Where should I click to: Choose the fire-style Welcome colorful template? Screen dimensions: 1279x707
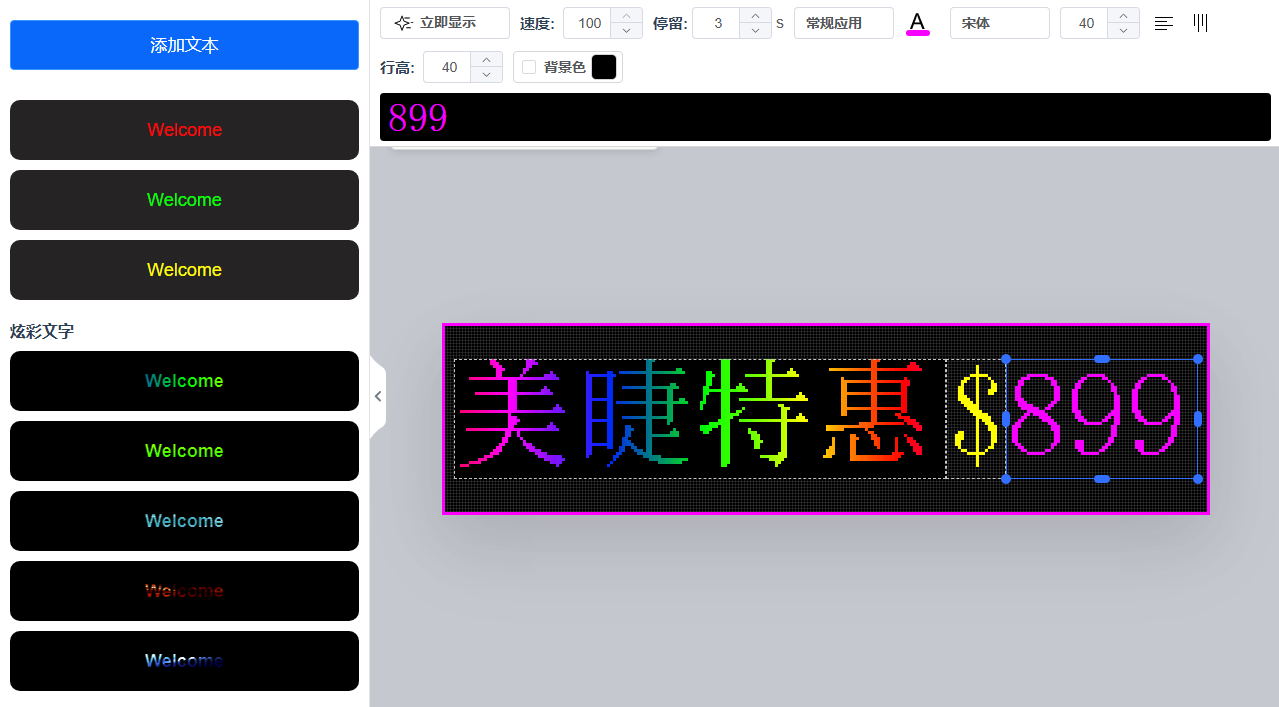coord(184,591)
